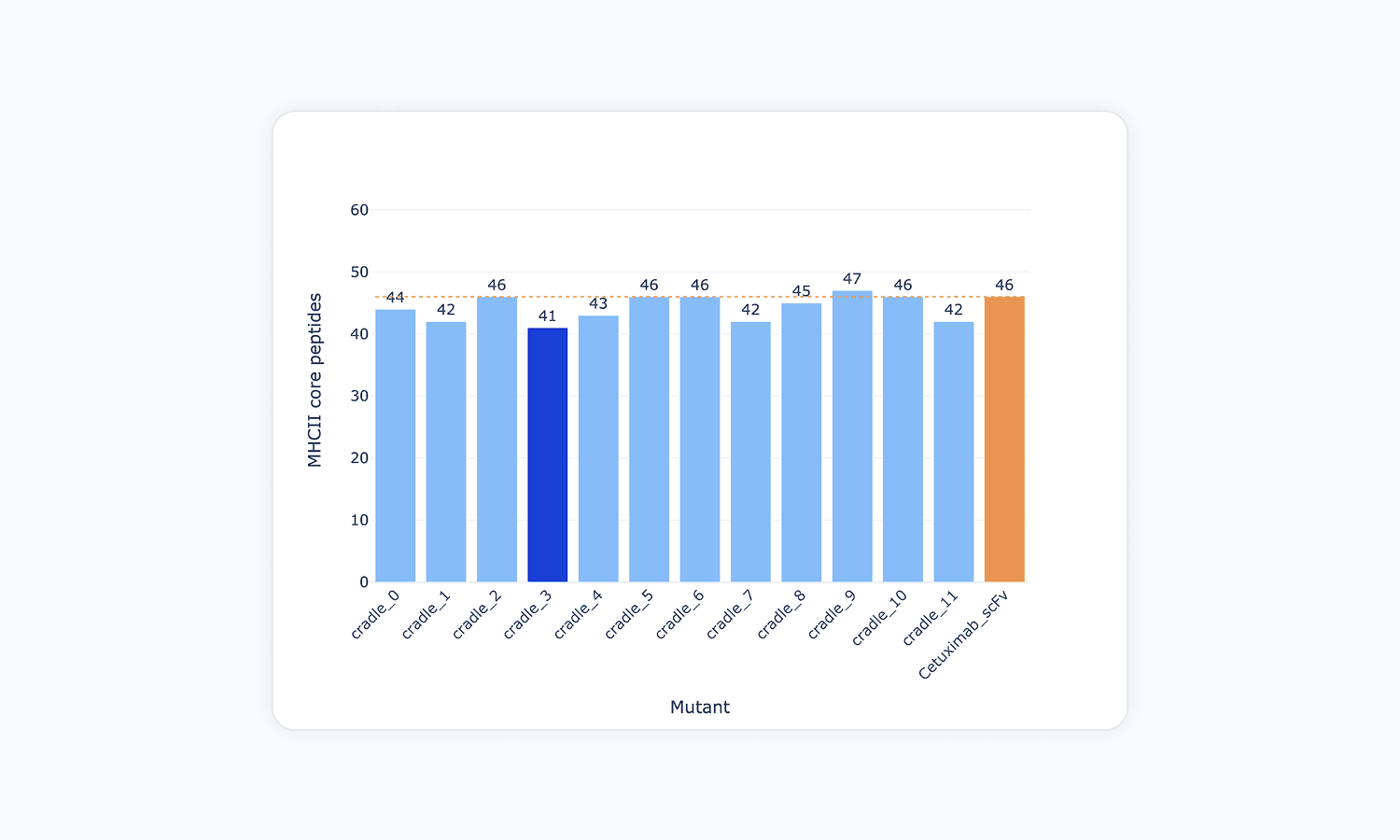Select the cradle_8 bar labeled 45

pyautogui.click(x=801, y=442)
